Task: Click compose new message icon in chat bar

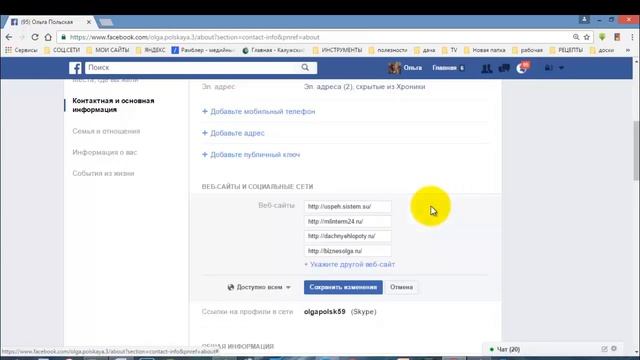Action: [604, 349]
